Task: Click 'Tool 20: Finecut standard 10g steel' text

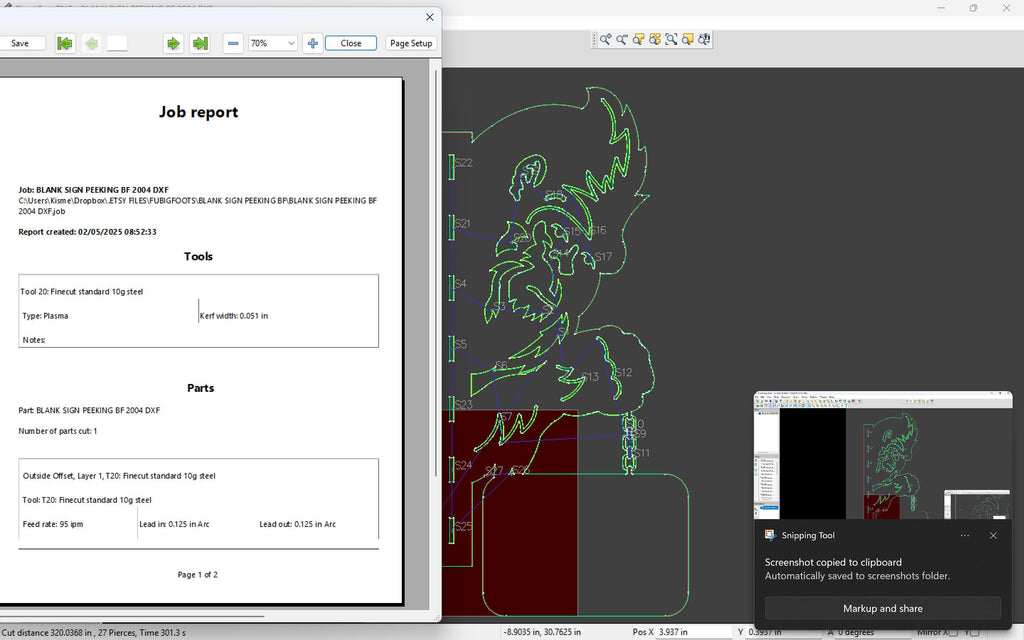Action: pos(82,292)
